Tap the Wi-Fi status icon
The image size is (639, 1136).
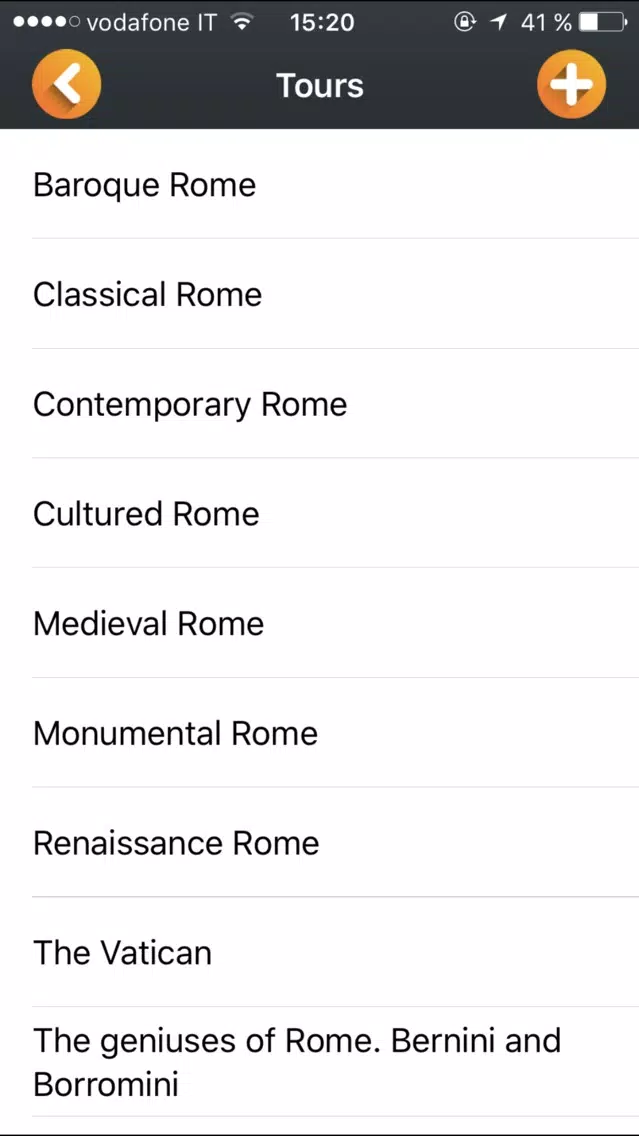(x=241, y=22)
